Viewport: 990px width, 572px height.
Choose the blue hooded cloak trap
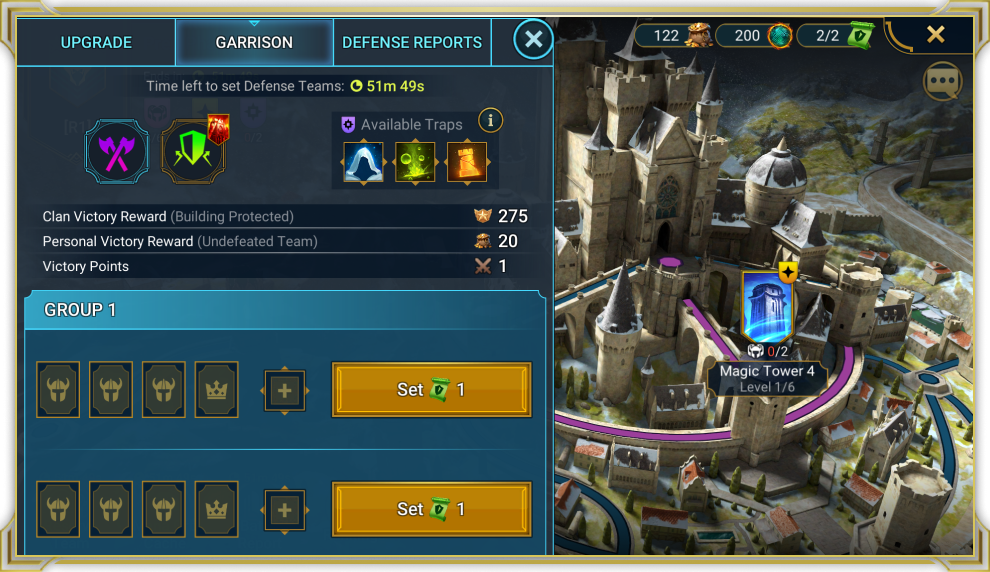pyautogui.click(x=363, y=162)
